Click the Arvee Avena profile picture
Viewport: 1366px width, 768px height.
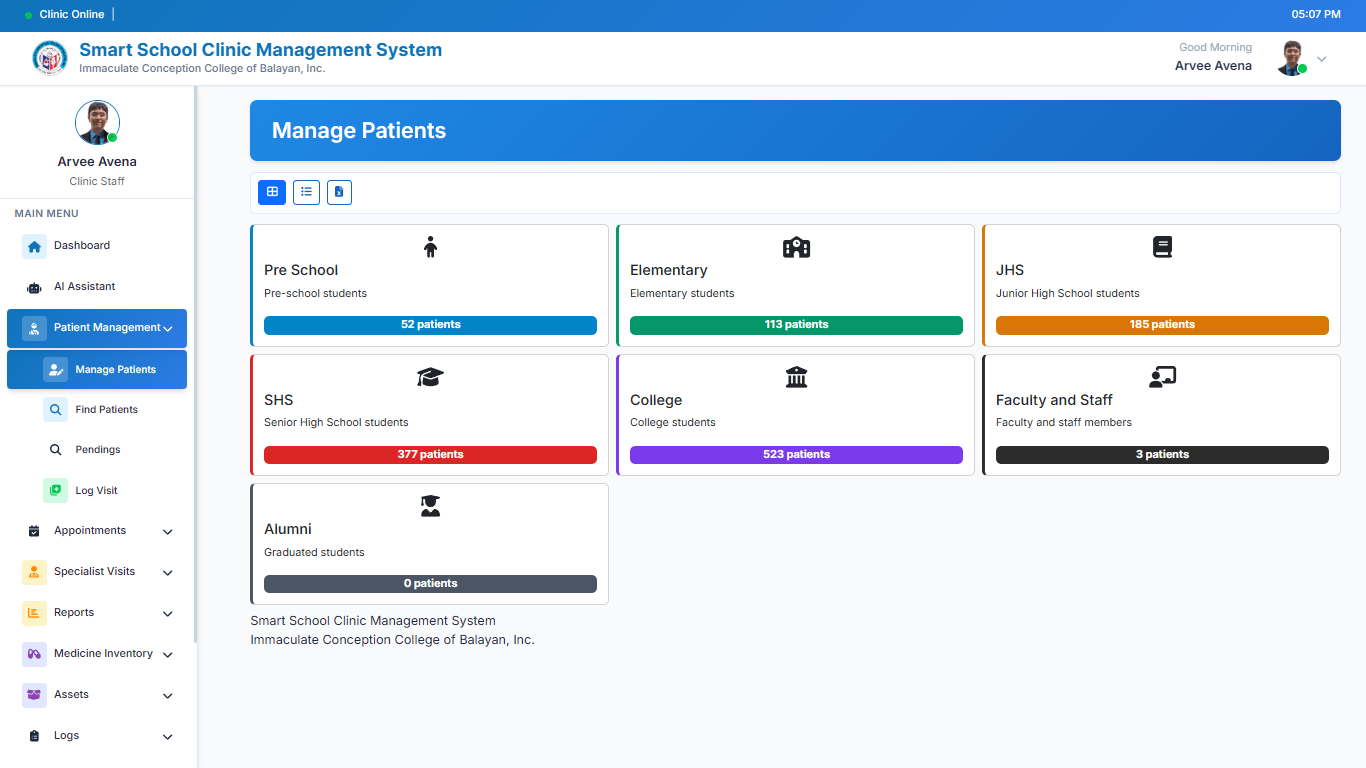point(97,122)
